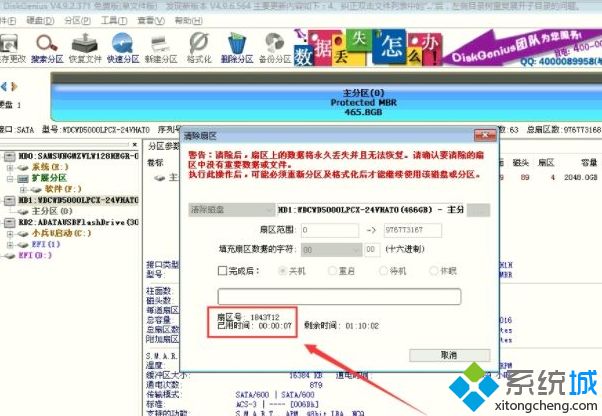Expand the 系统(E:) tree node
This screenshot has height=416, width=602.
(10, 167)
